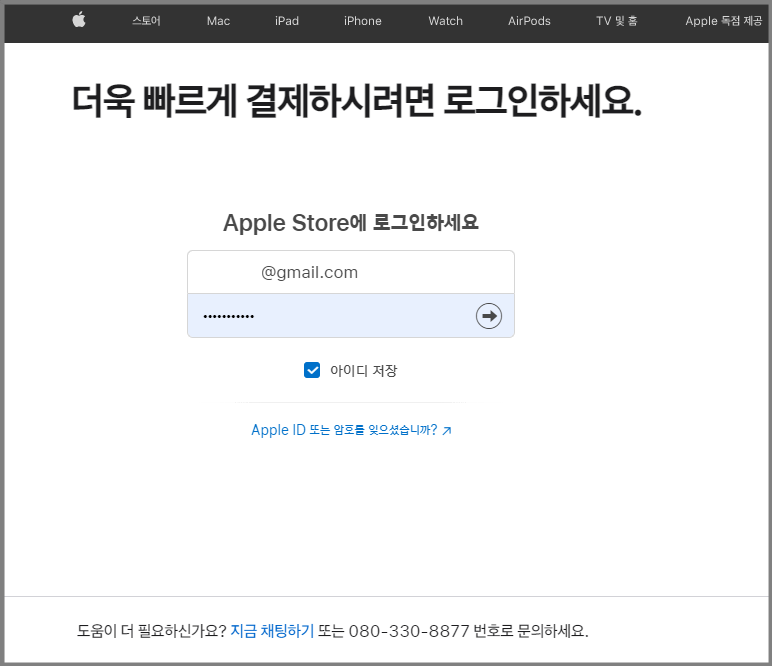772x666 pixels.
Task: Click the external link arrow beside forgot password
Action: (x=447, y=431)
